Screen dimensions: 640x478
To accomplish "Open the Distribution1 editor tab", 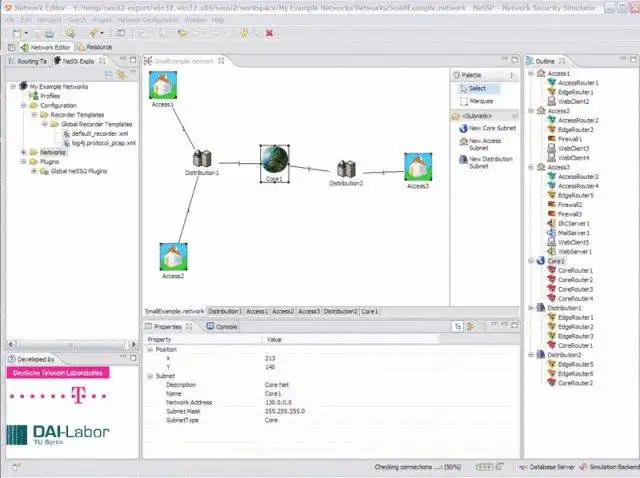I will coord(225,311).
